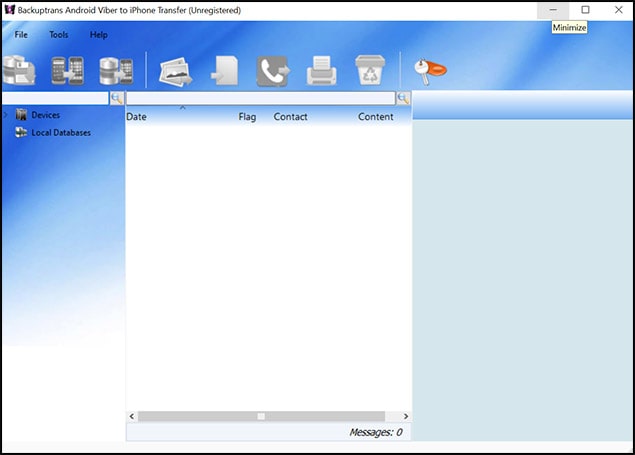
Task: Click the printer icon to print messages
Action: point(321,70)
